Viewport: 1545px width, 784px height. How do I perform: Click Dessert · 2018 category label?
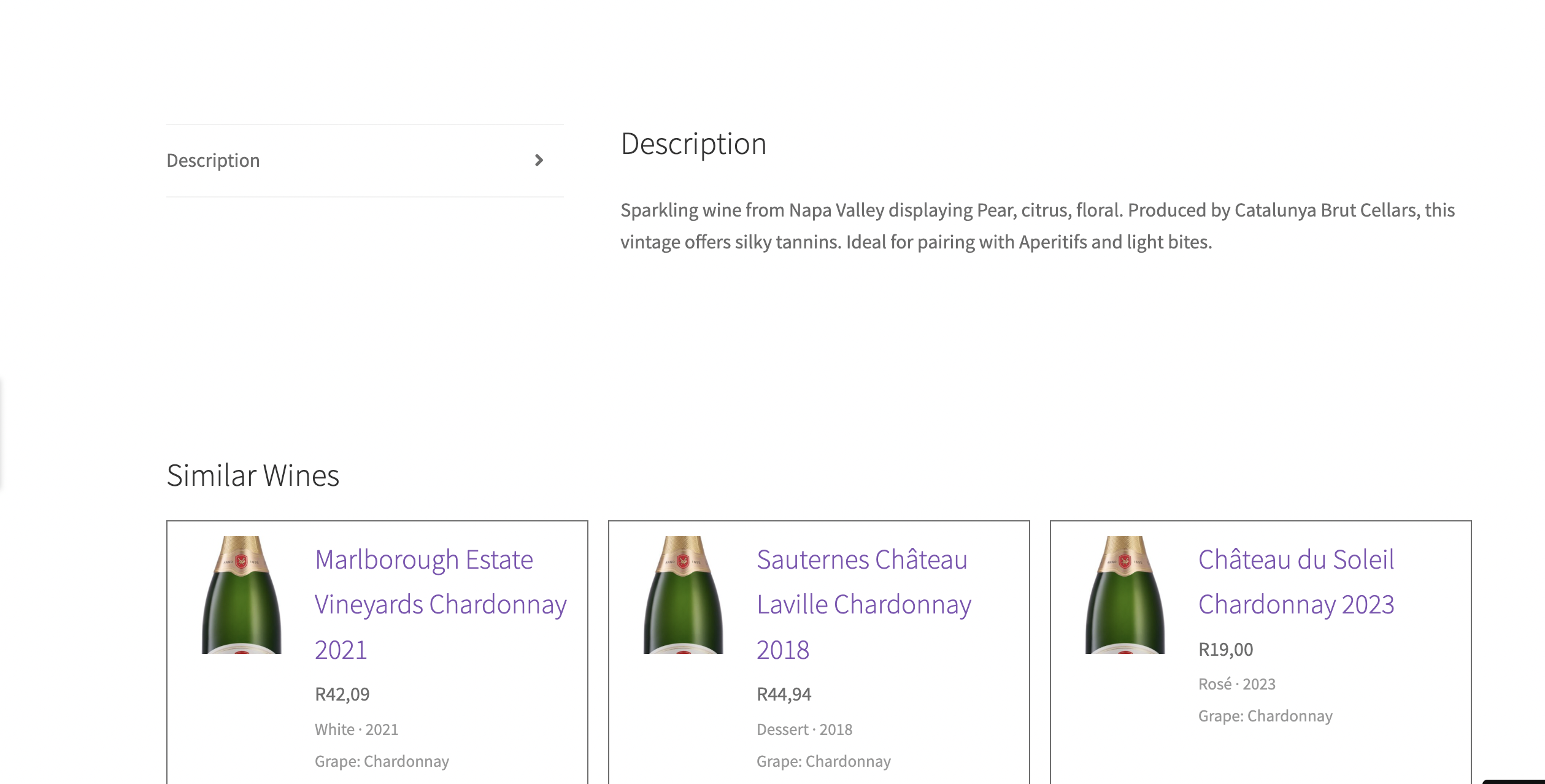click(804, 729)
